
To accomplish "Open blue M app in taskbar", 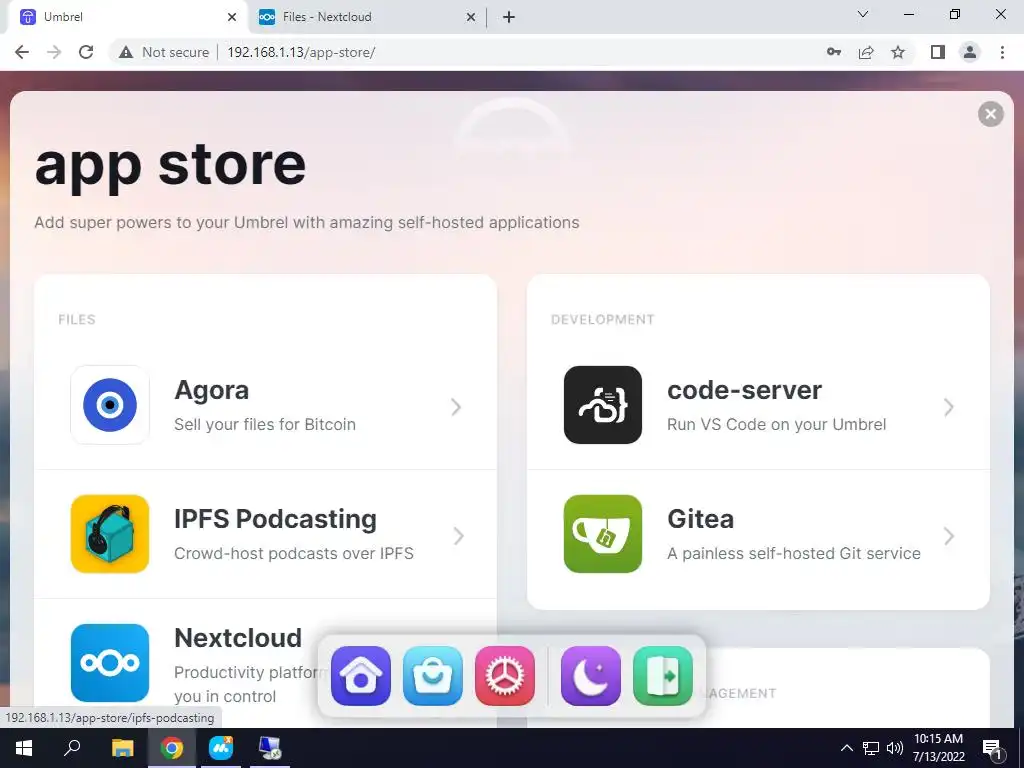I will pos(221,748).
